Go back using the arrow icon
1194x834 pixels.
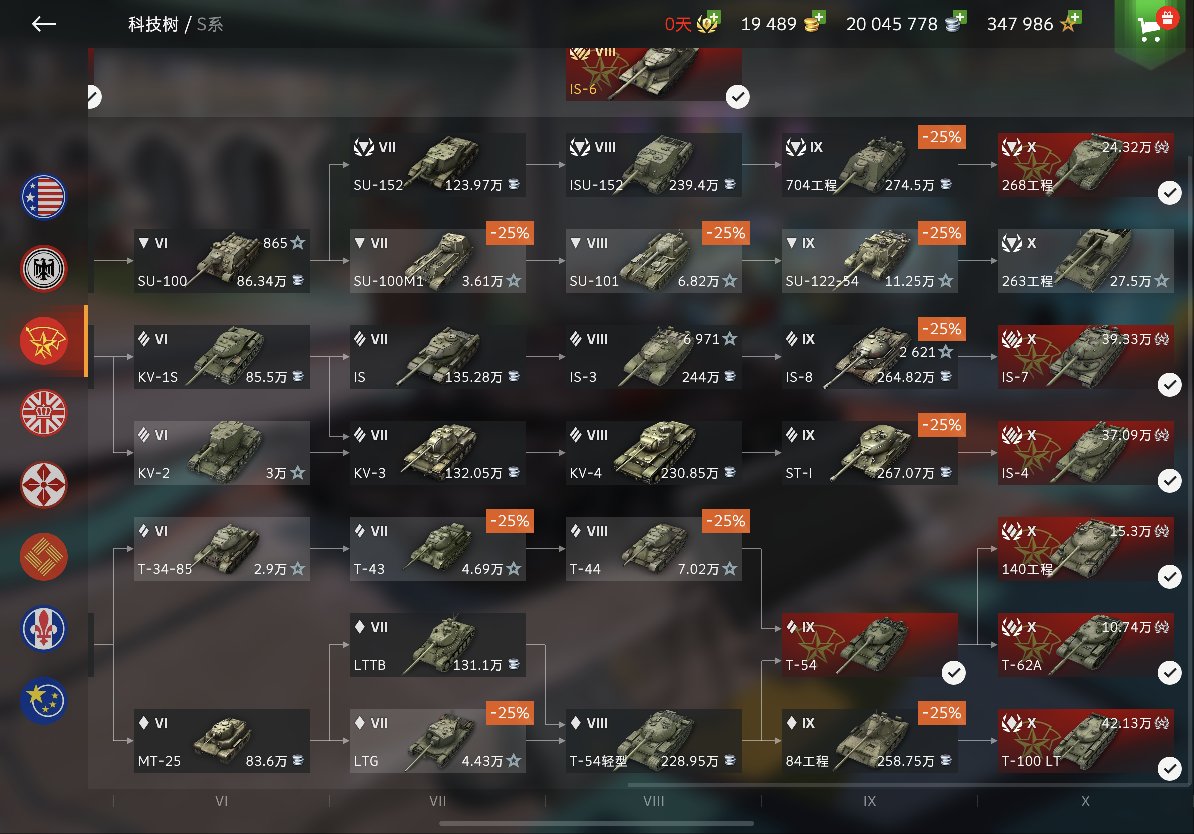pyautogui.click(x=43, y=24)
